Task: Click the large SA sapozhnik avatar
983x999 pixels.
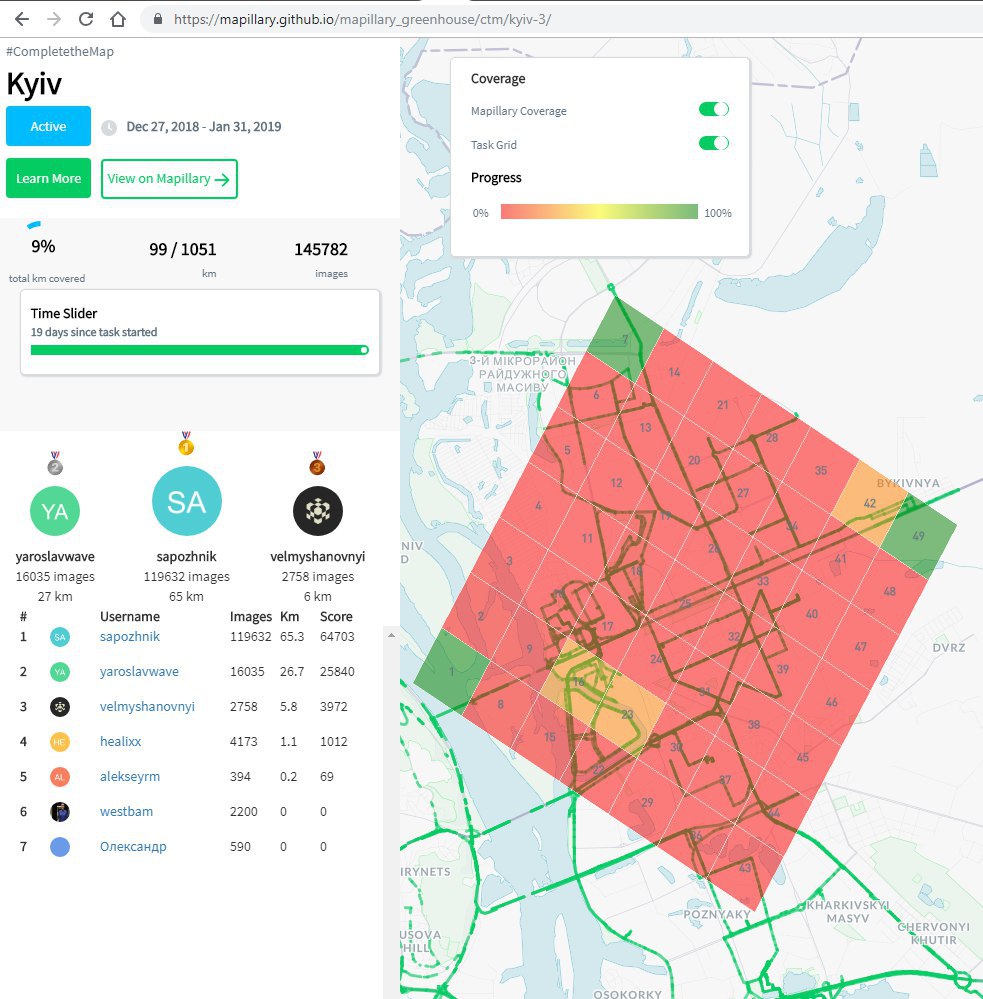Action: (x=187, y=501)
